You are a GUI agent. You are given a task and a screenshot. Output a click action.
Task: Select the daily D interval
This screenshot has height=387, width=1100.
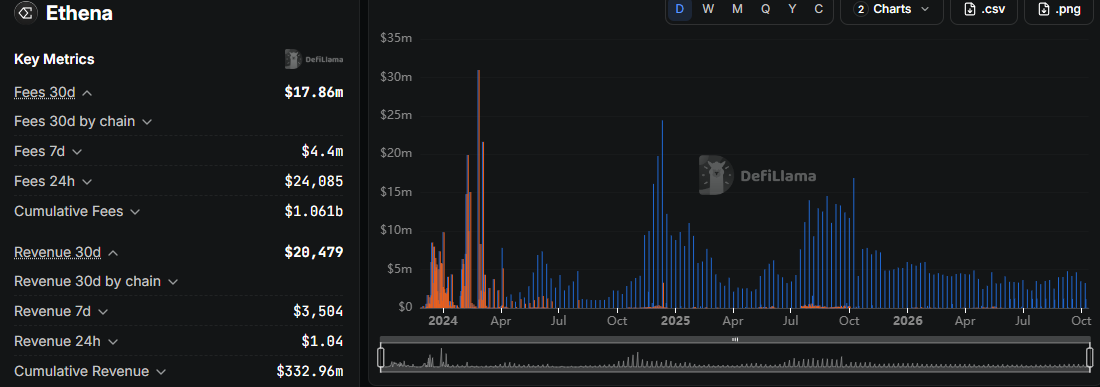point(679,9)
